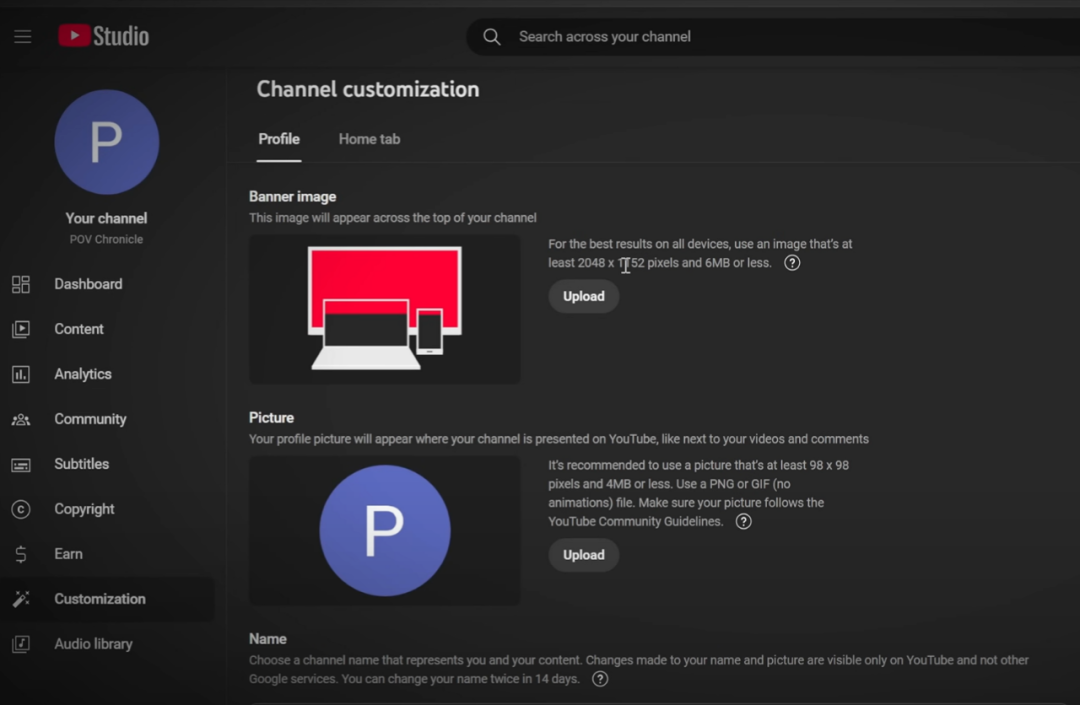
Task: Open Community in the sidebar
Action: point(107,419)
